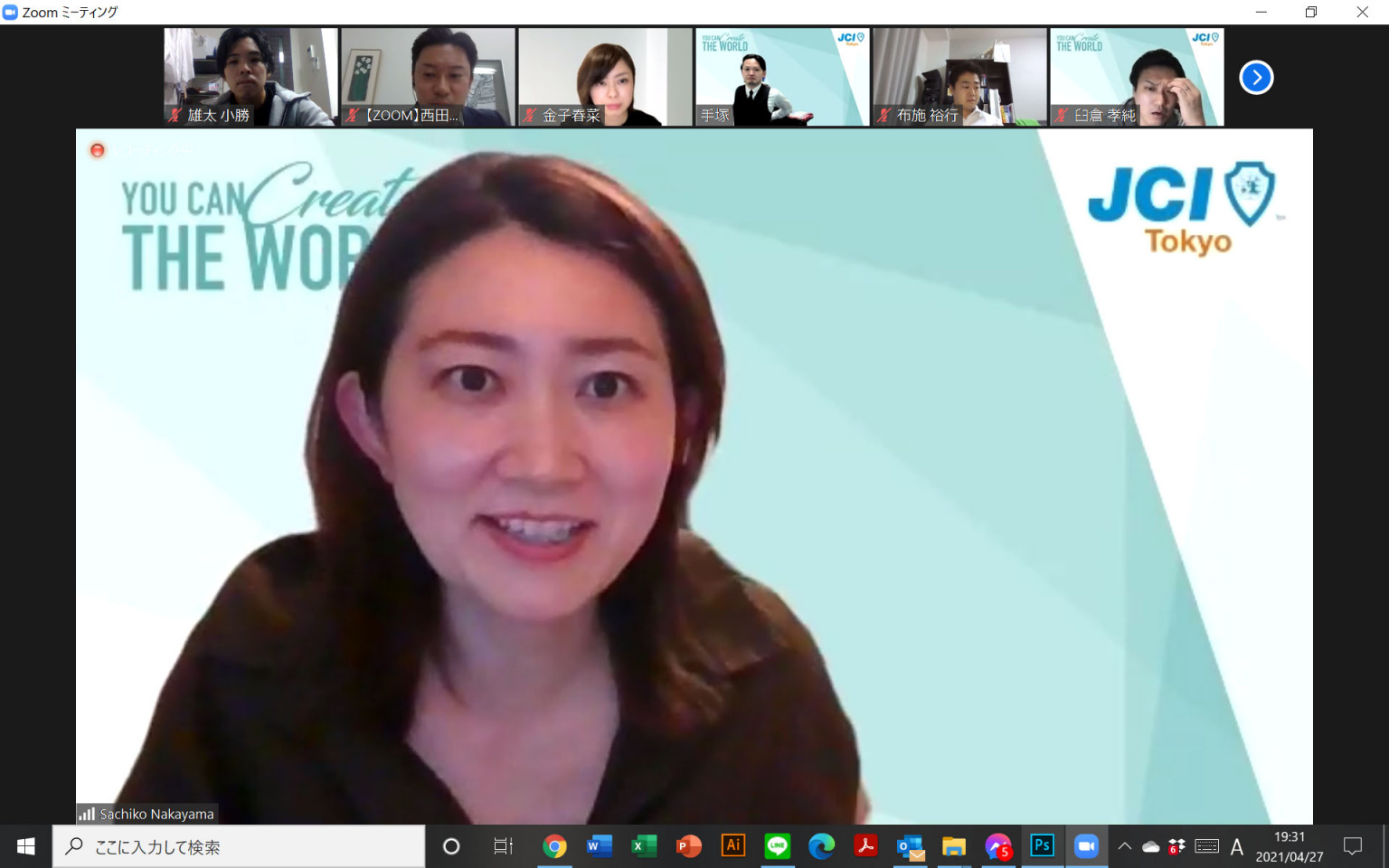Screen dimensions: 1389x868
Task: Toggle IME input mode A indicator
Action: (1236, 846)
